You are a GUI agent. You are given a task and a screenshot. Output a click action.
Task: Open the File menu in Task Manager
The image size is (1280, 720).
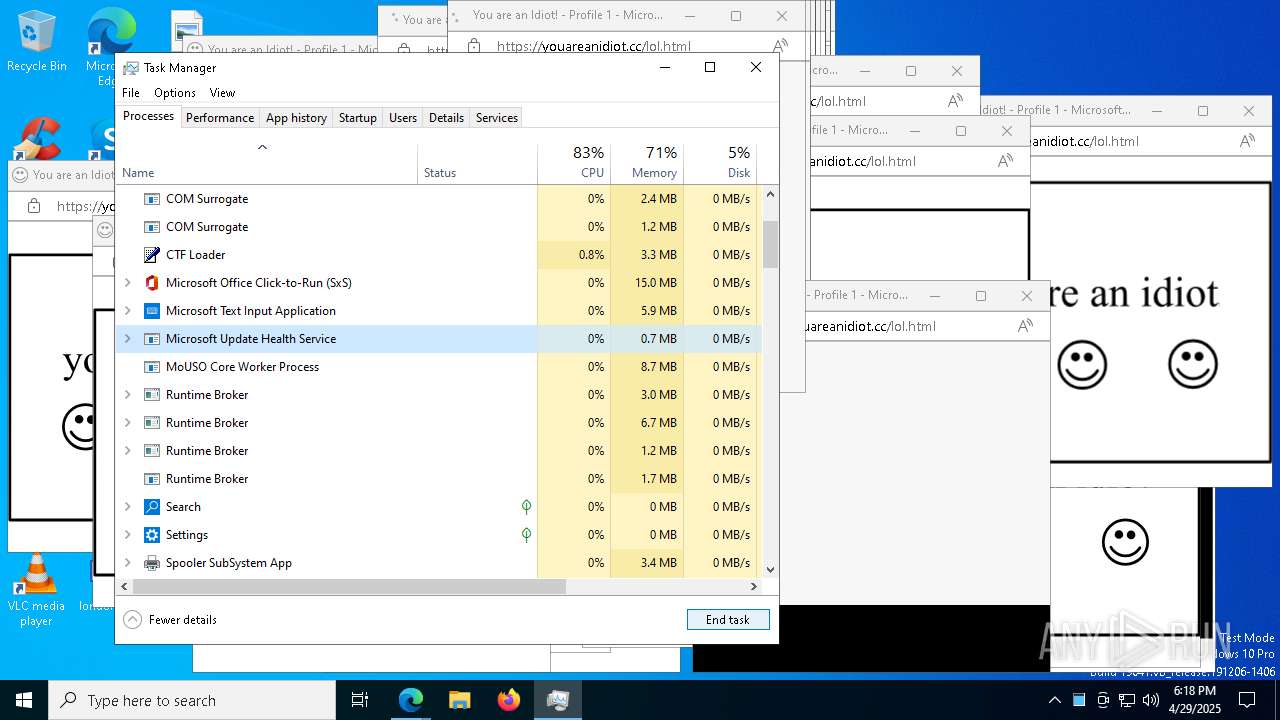tap(131, 93)
